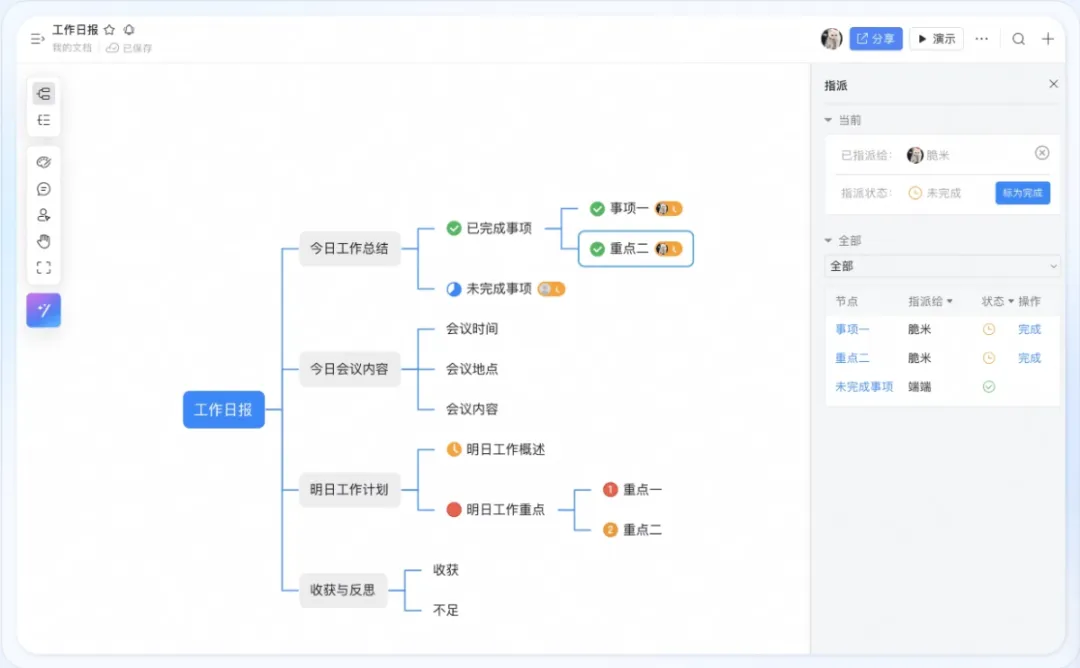Click the assignee badge on 未完成事项 node
Viewport: 1080px width, 668px height.
[x=551, y=289]
